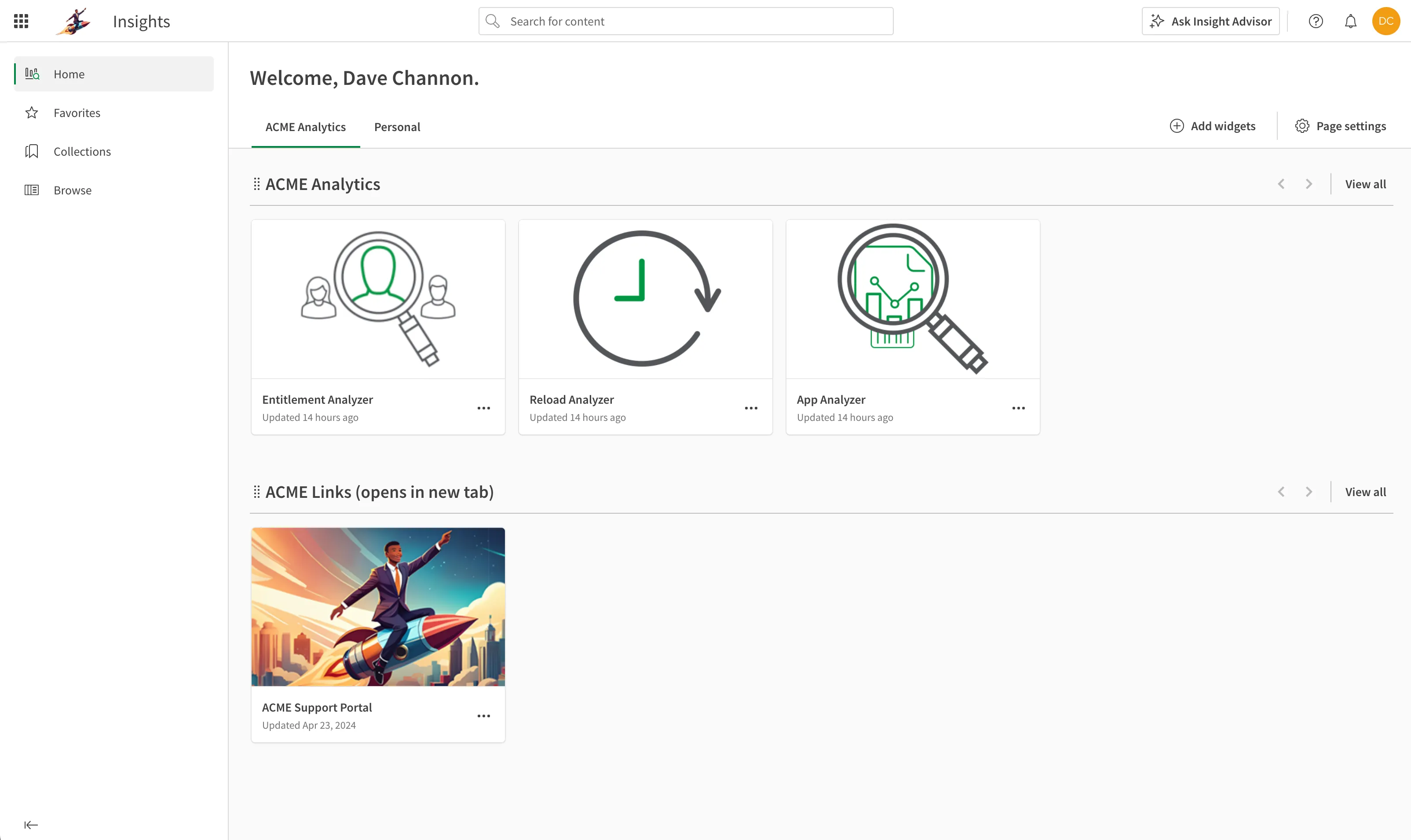
Task: Expand options for ACME Support Portal
Action: point(484,716)
